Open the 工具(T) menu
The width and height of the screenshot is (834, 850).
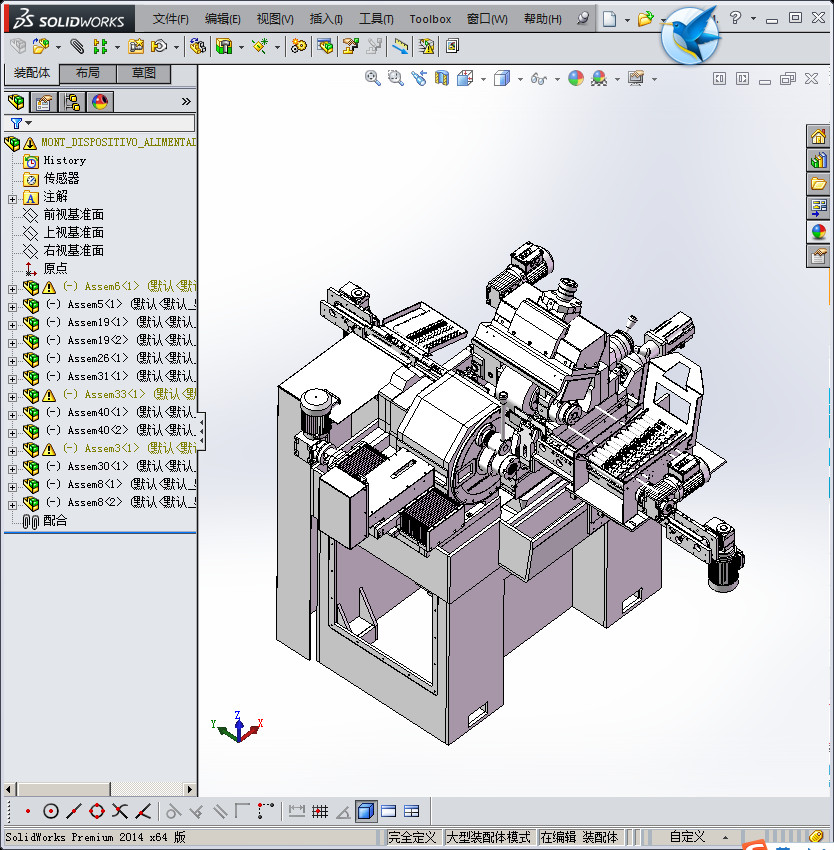click(x=376, y=19)
